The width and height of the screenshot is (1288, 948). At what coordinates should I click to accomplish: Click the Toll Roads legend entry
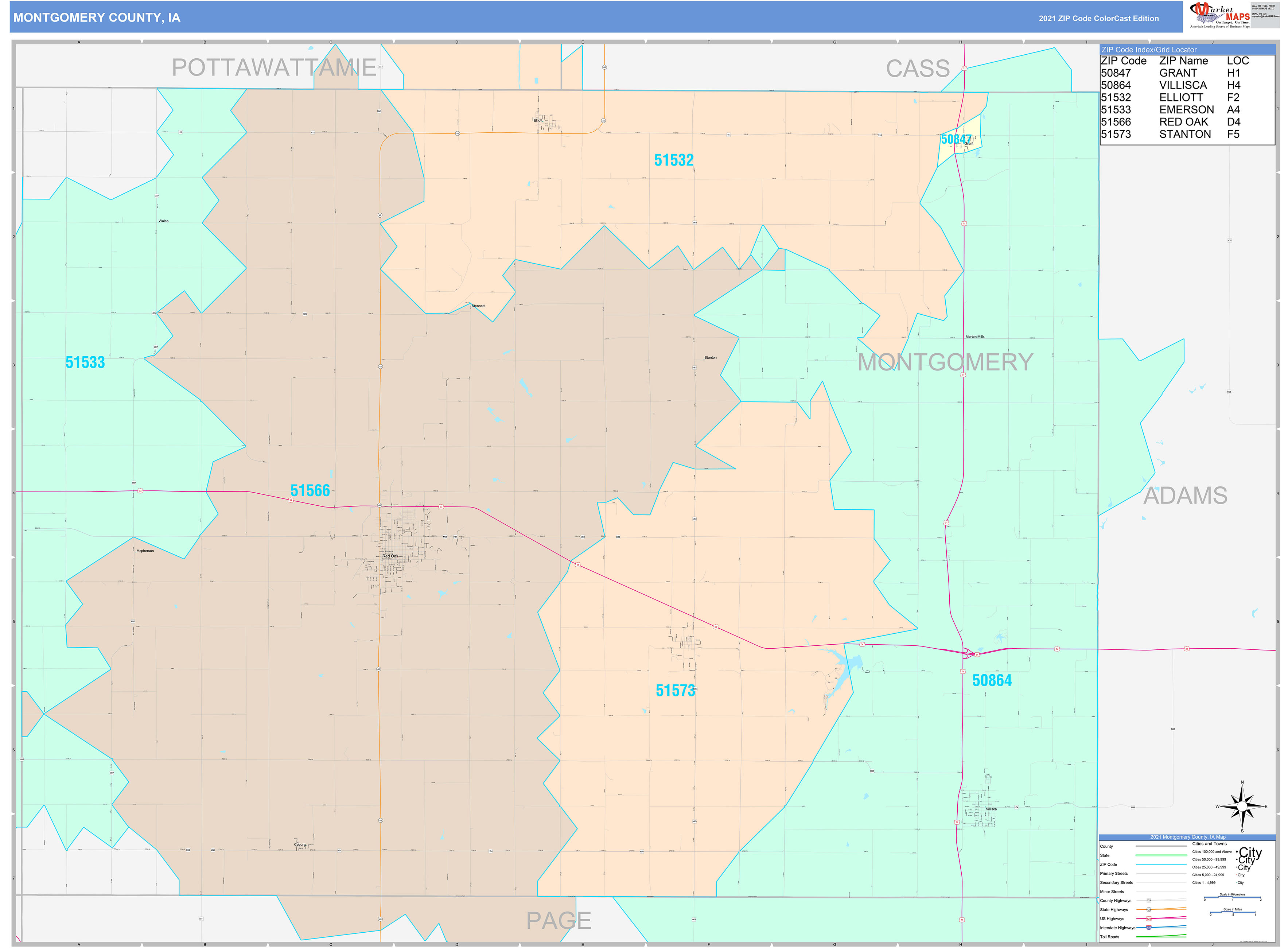point(1110,937)
